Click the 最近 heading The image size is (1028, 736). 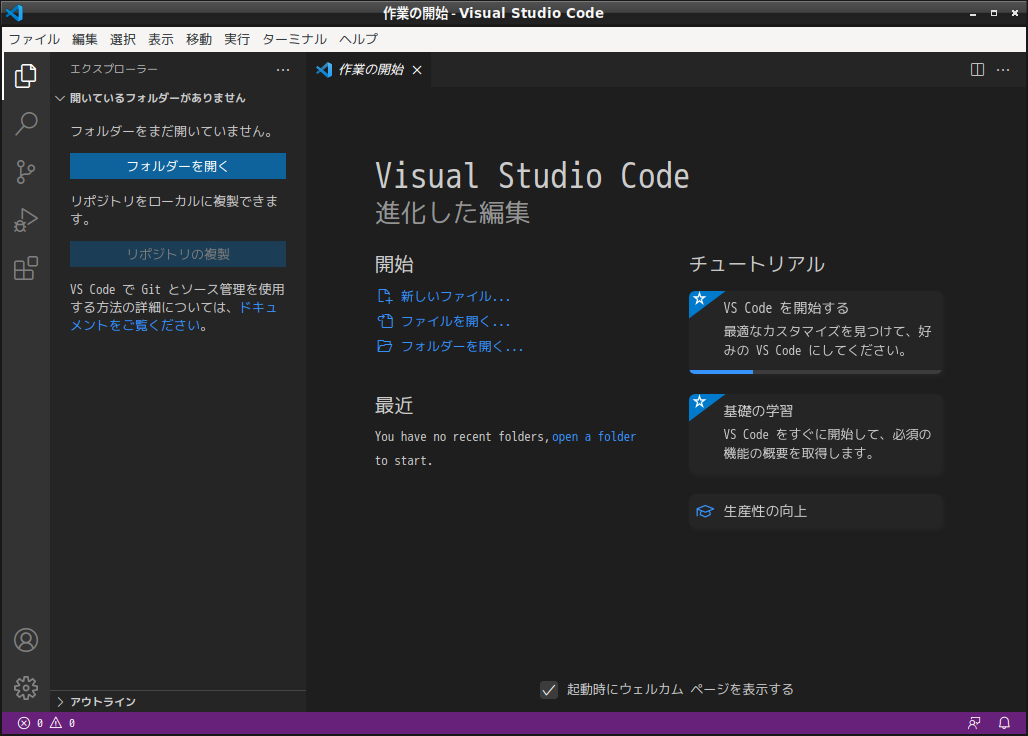click(394, 406)
